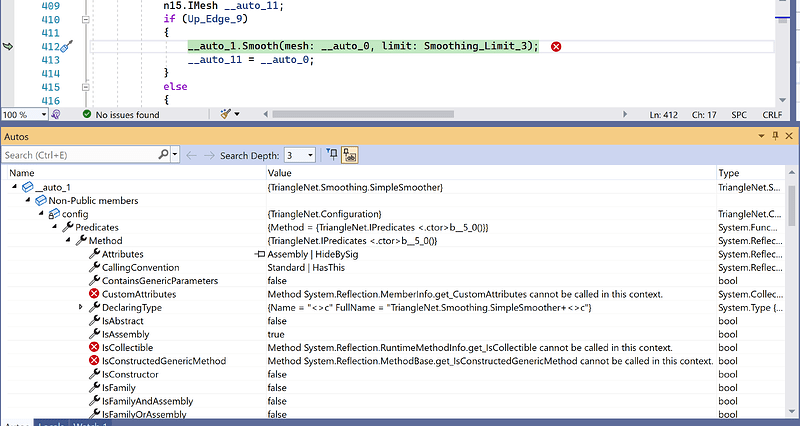This screenshot has width=800, height=426.
Task: Open the Autos search options dropdown arrow
Action: tap(175, 155)
